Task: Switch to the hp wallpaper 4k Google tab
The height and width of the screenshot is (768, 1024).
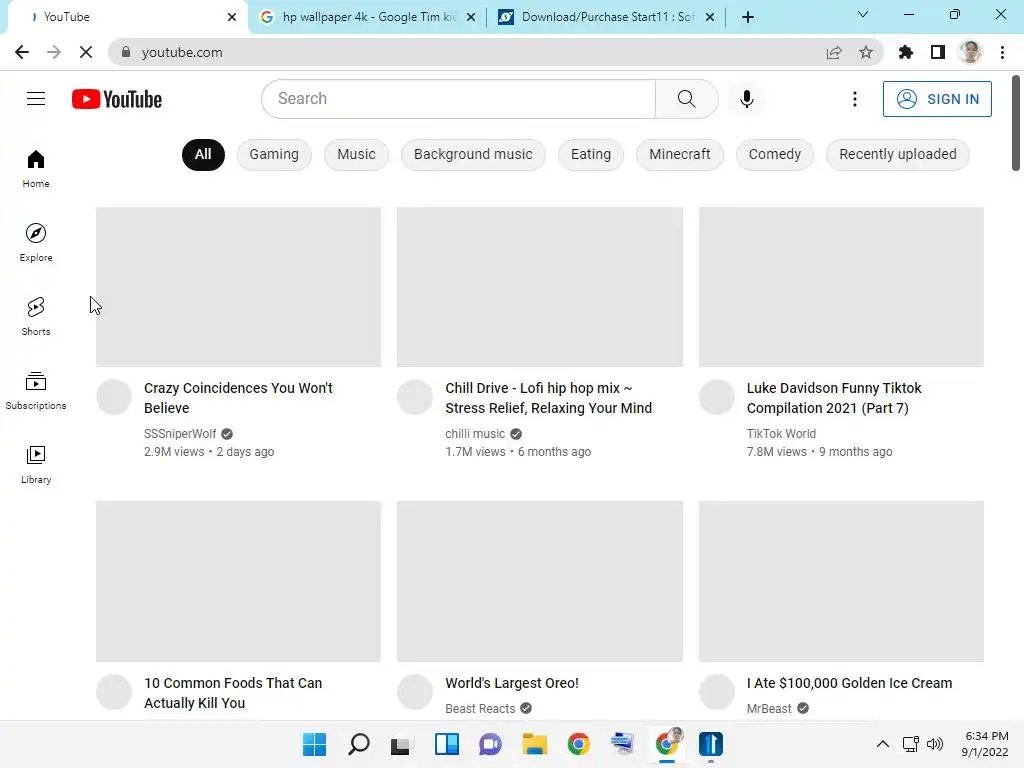Action: pyautogui.click(x=369, y=17)
